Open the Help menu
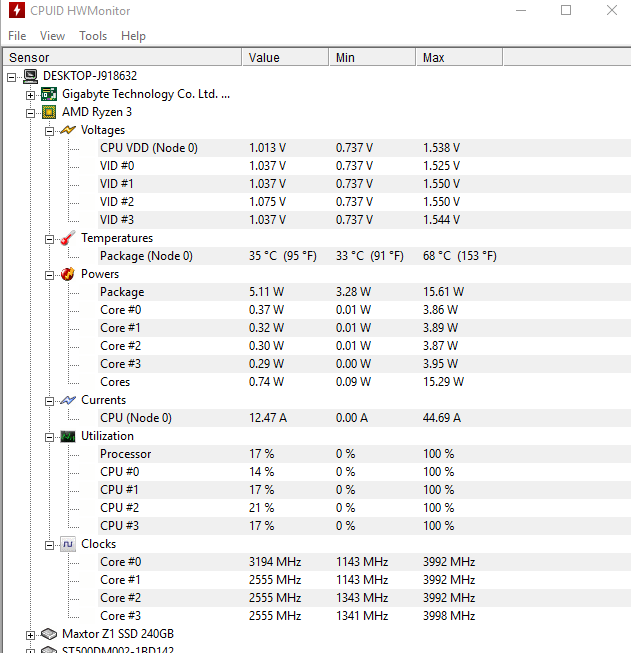The image size is (631, 653). coord(133,36)
